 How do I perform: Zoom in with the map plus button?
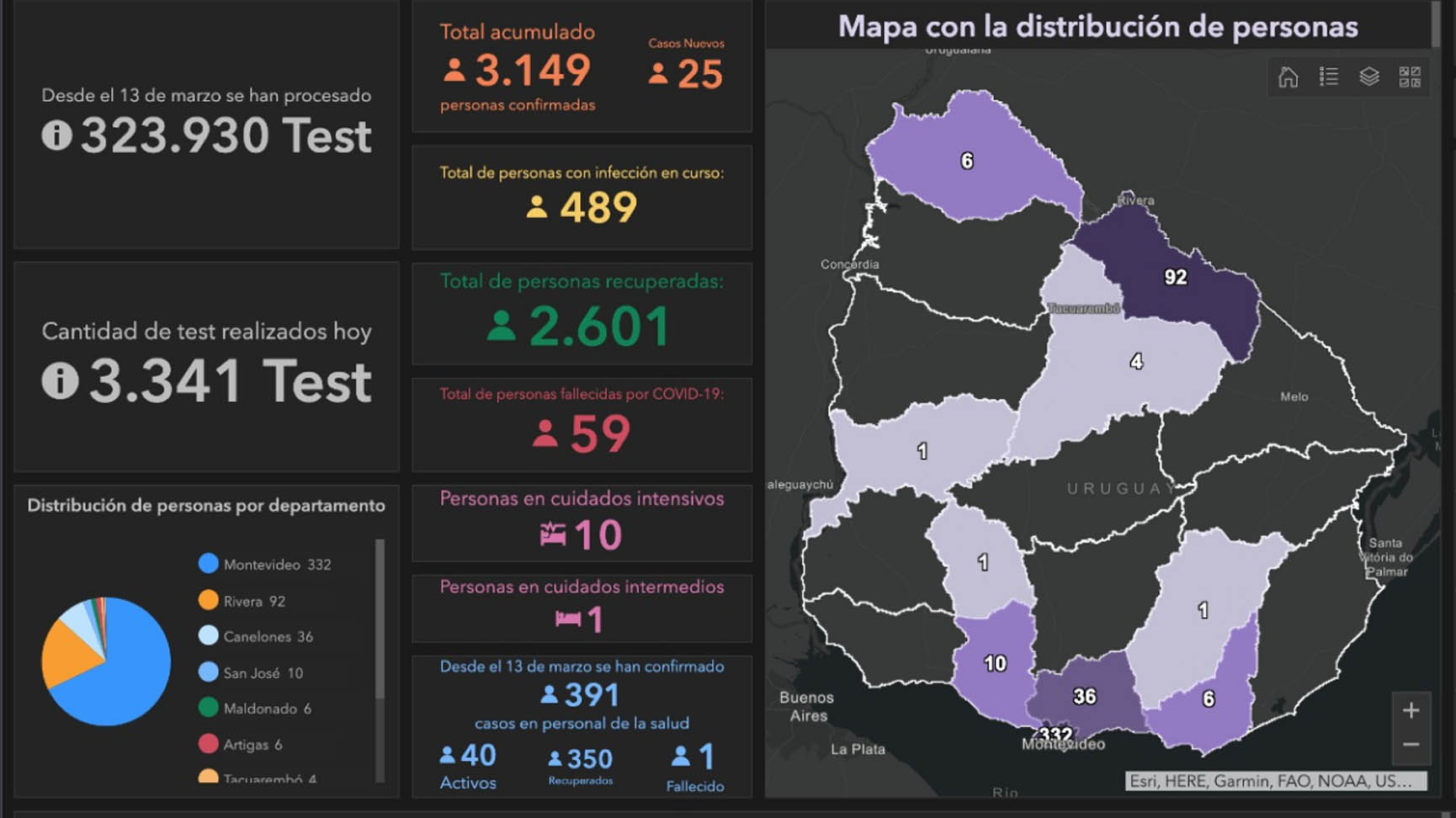coord(1411,710)
